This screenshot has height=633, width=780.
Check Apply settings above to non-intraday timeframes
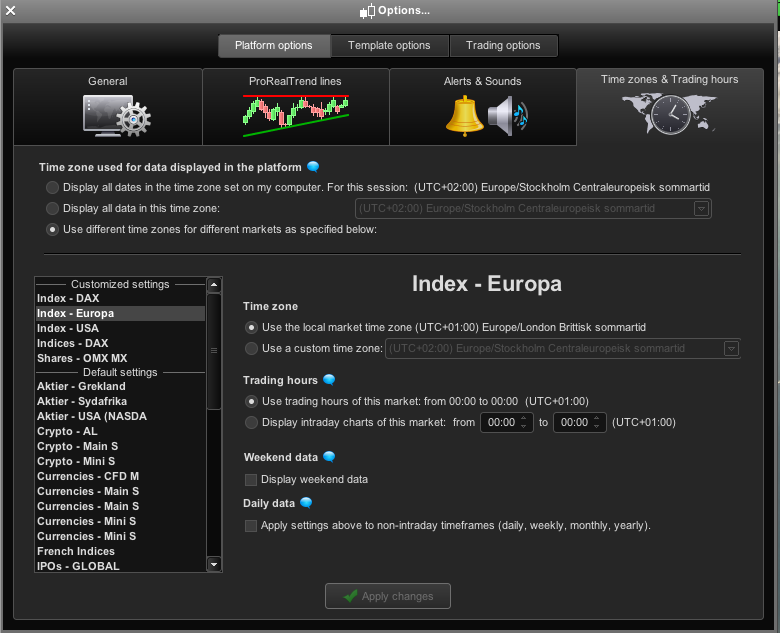[251, 526]
